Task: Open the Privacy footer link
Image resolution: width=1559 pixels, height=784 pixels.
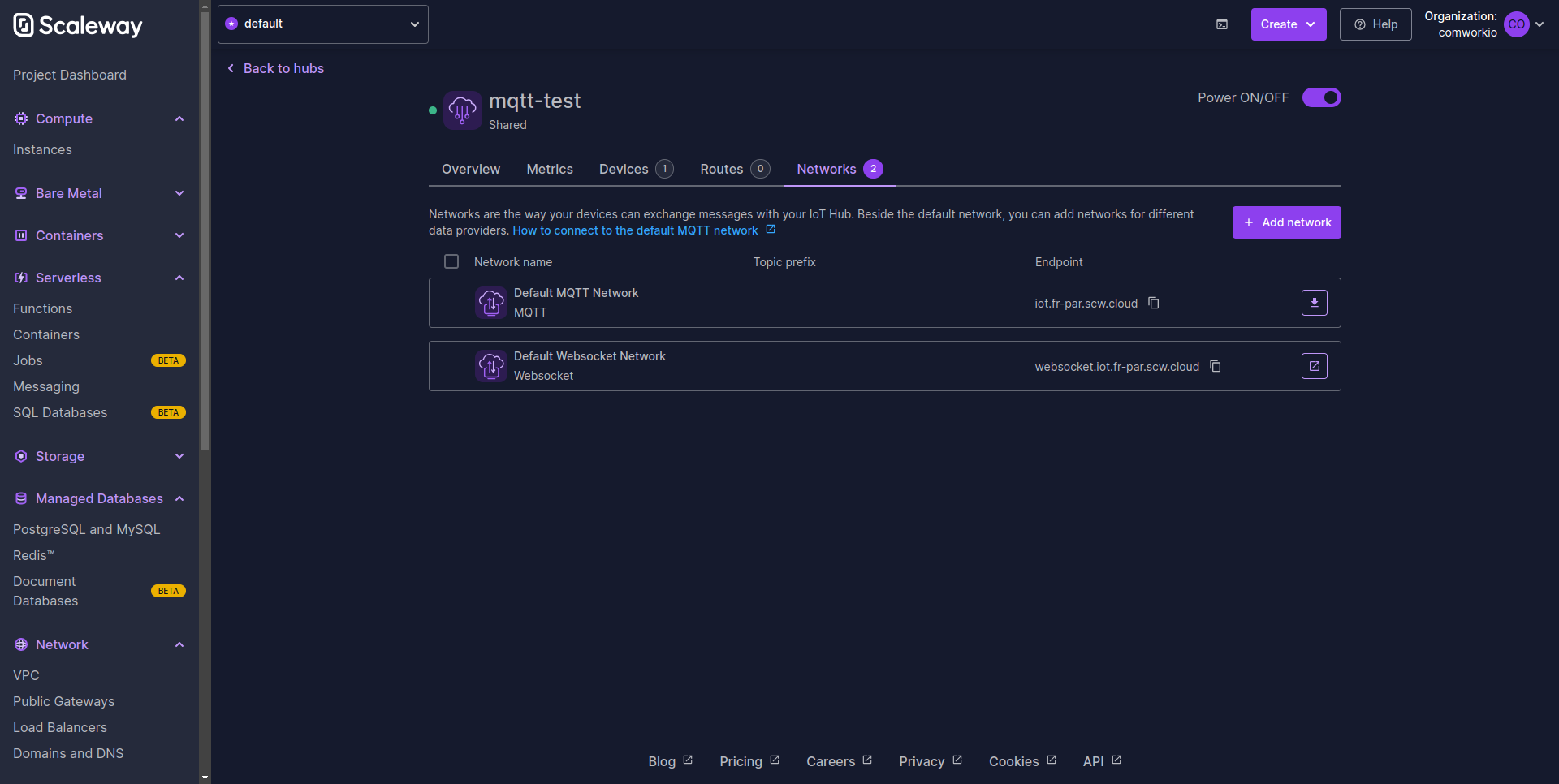Action: pos(931,761)
